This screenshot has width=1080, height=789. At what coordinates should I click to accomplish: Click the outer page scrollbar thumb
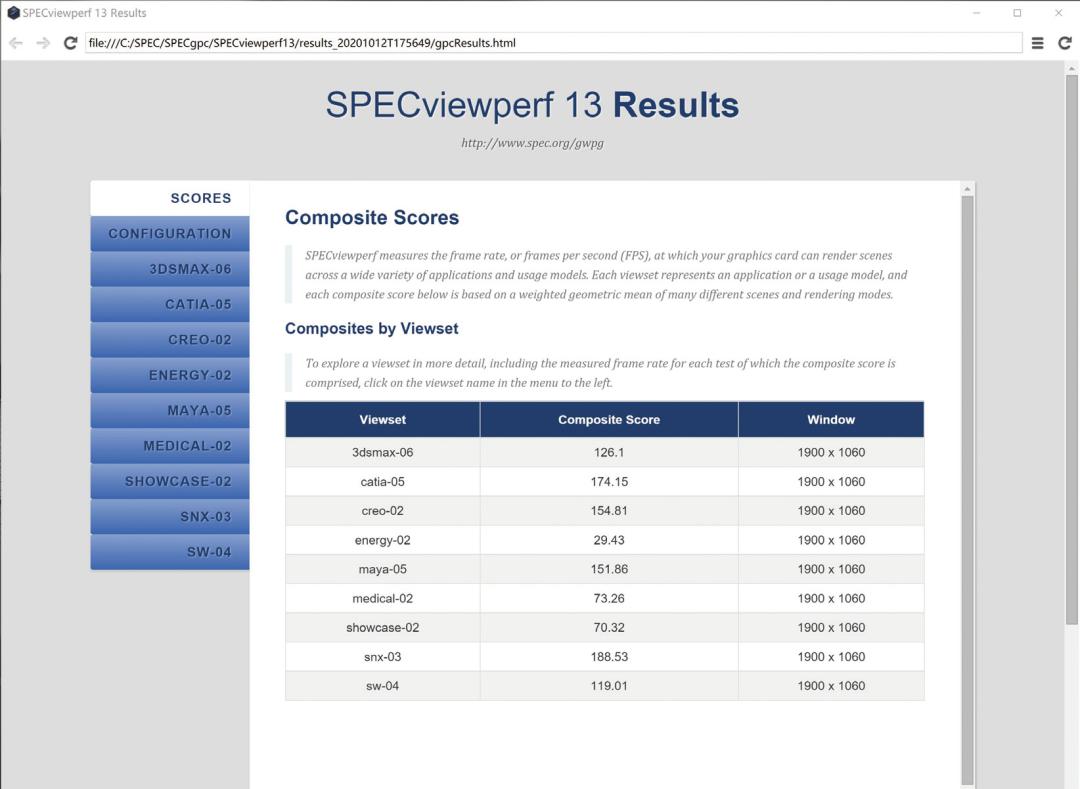(x=1071, y=350)
